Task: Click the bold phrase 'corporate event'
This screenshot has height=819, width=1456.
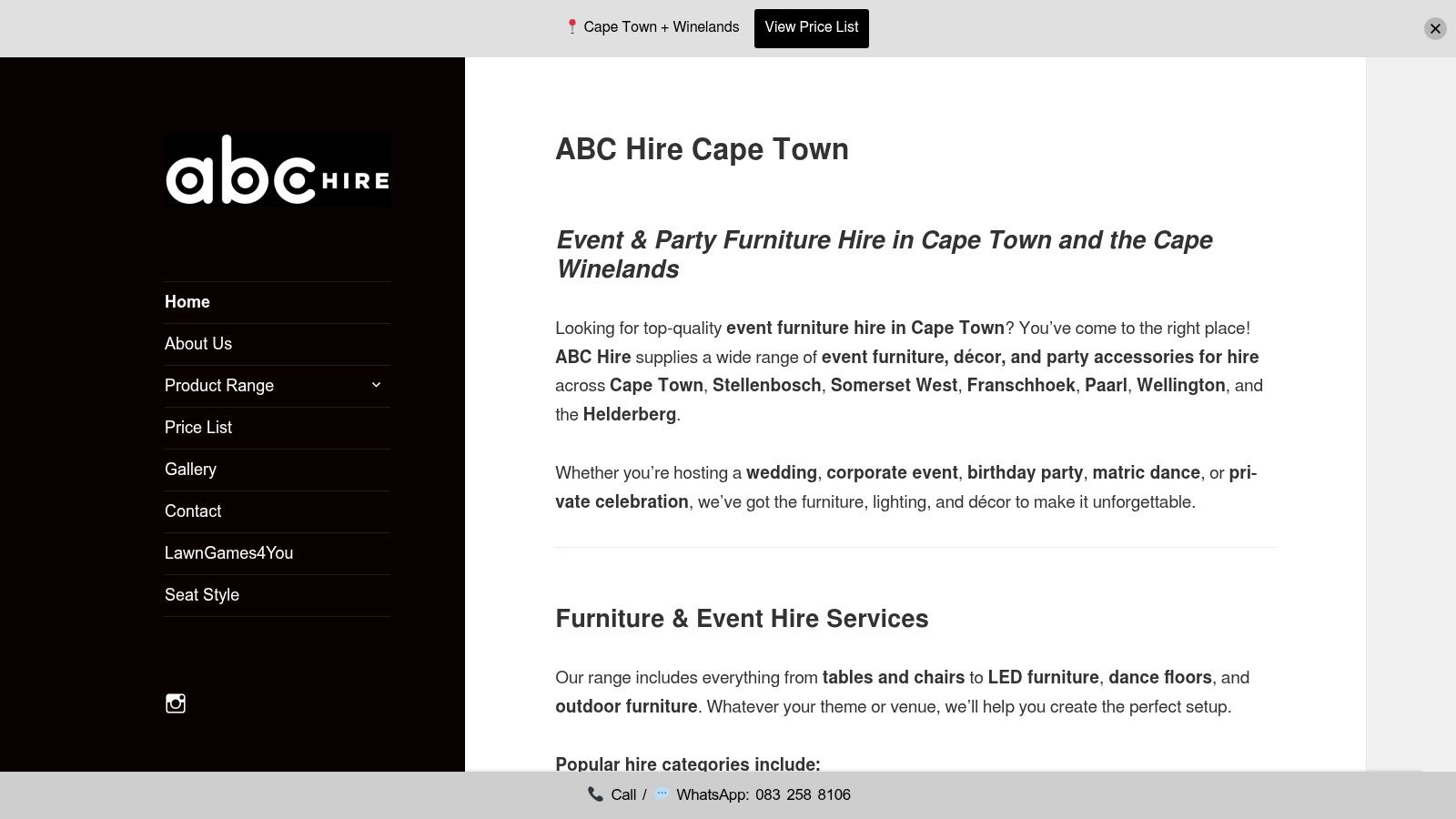Action: tap(892, 473)
